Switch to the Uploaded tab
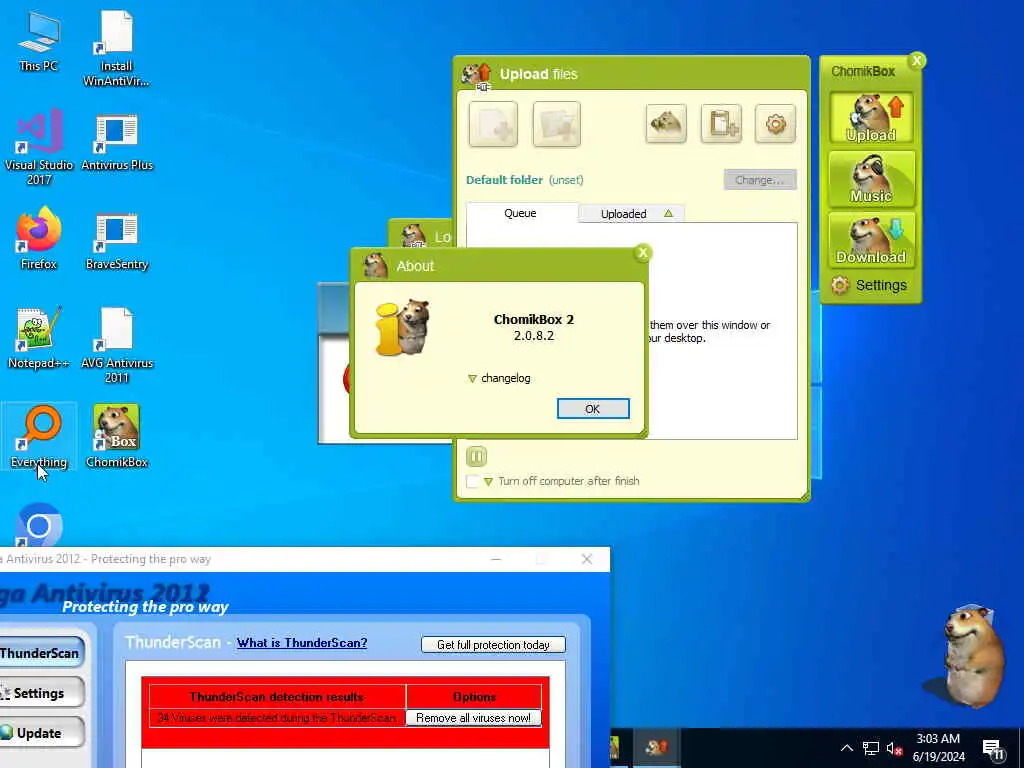This screenshot has width=1024, height=768. [631, 214]
